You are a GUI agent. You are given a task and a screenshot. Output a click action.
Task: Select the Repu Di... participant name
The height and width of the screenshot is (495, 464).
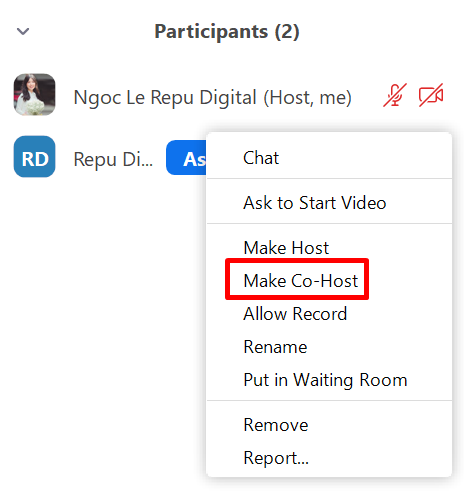point(113,159)
